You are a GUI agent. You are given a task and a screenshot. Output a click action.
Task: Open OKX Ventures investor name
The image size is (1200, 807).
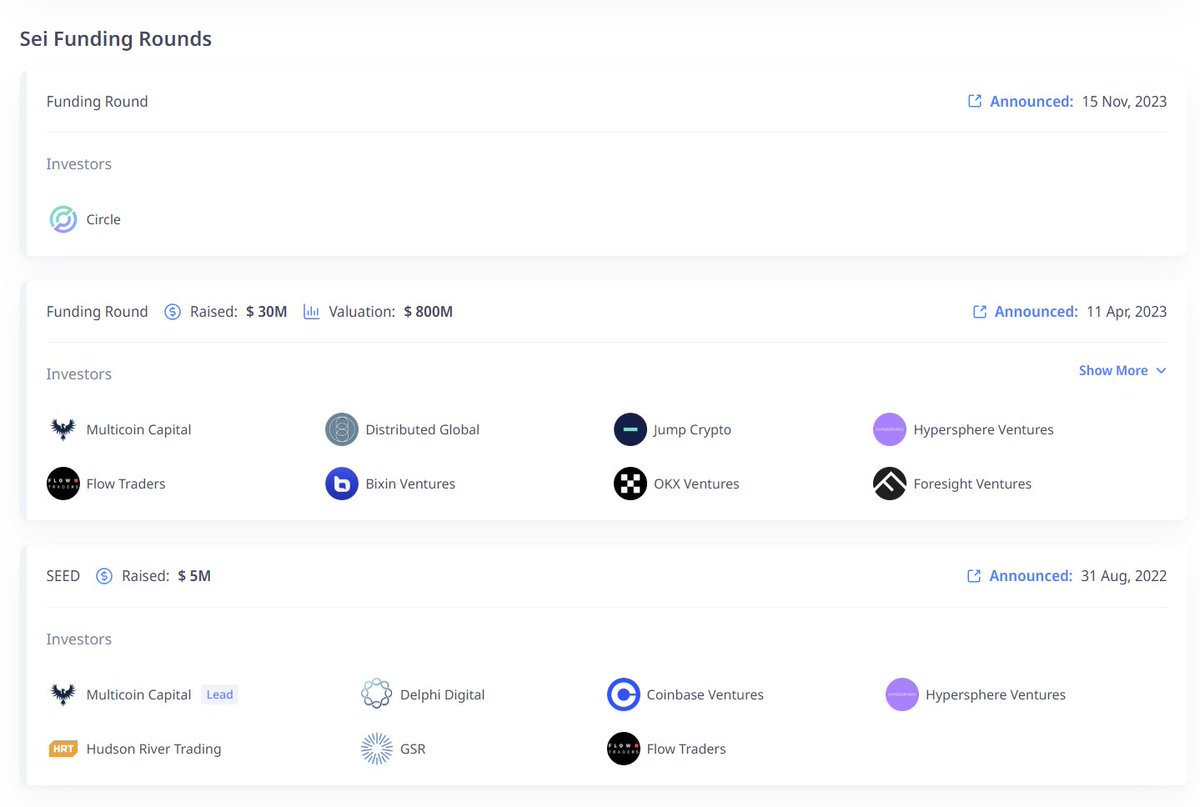(697, 484)
